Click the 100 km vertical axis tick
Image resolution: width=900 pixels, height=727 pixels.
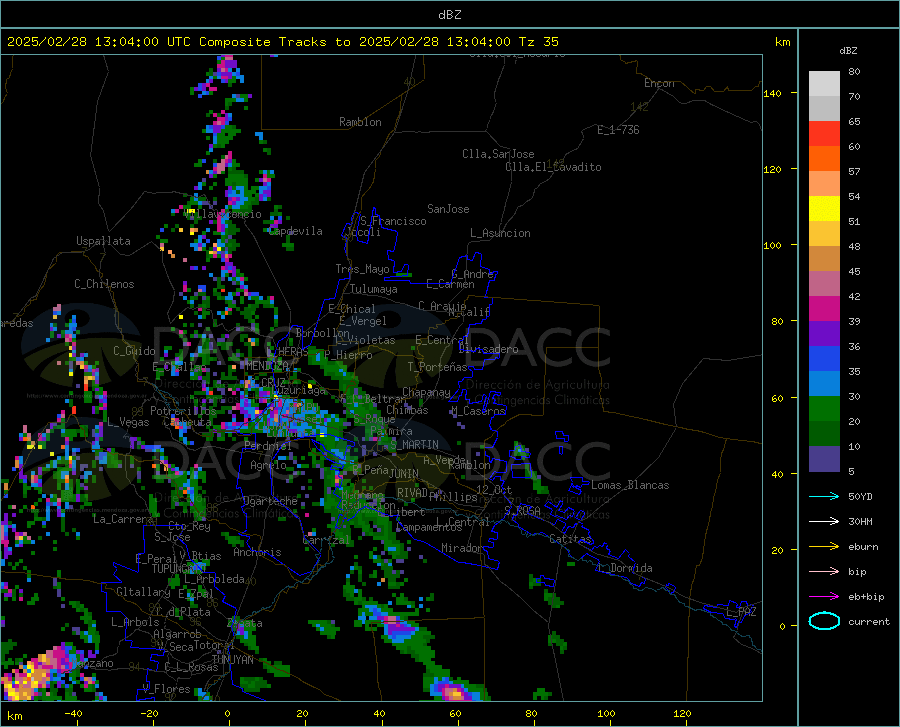click(x=772, y=246)
